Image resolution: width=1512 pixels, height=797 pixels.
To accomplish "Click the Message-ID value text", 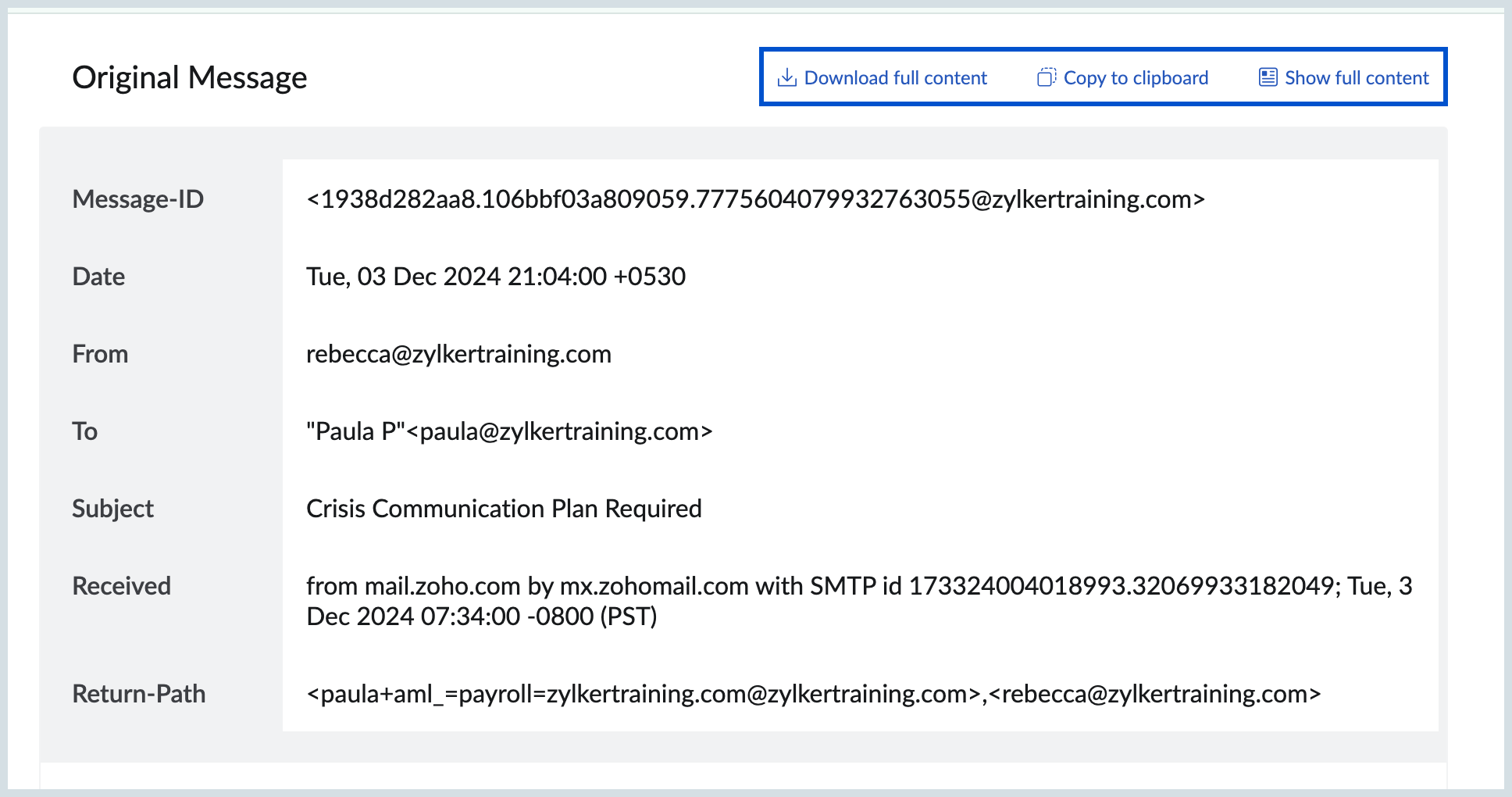I will (x=755, y=199).
